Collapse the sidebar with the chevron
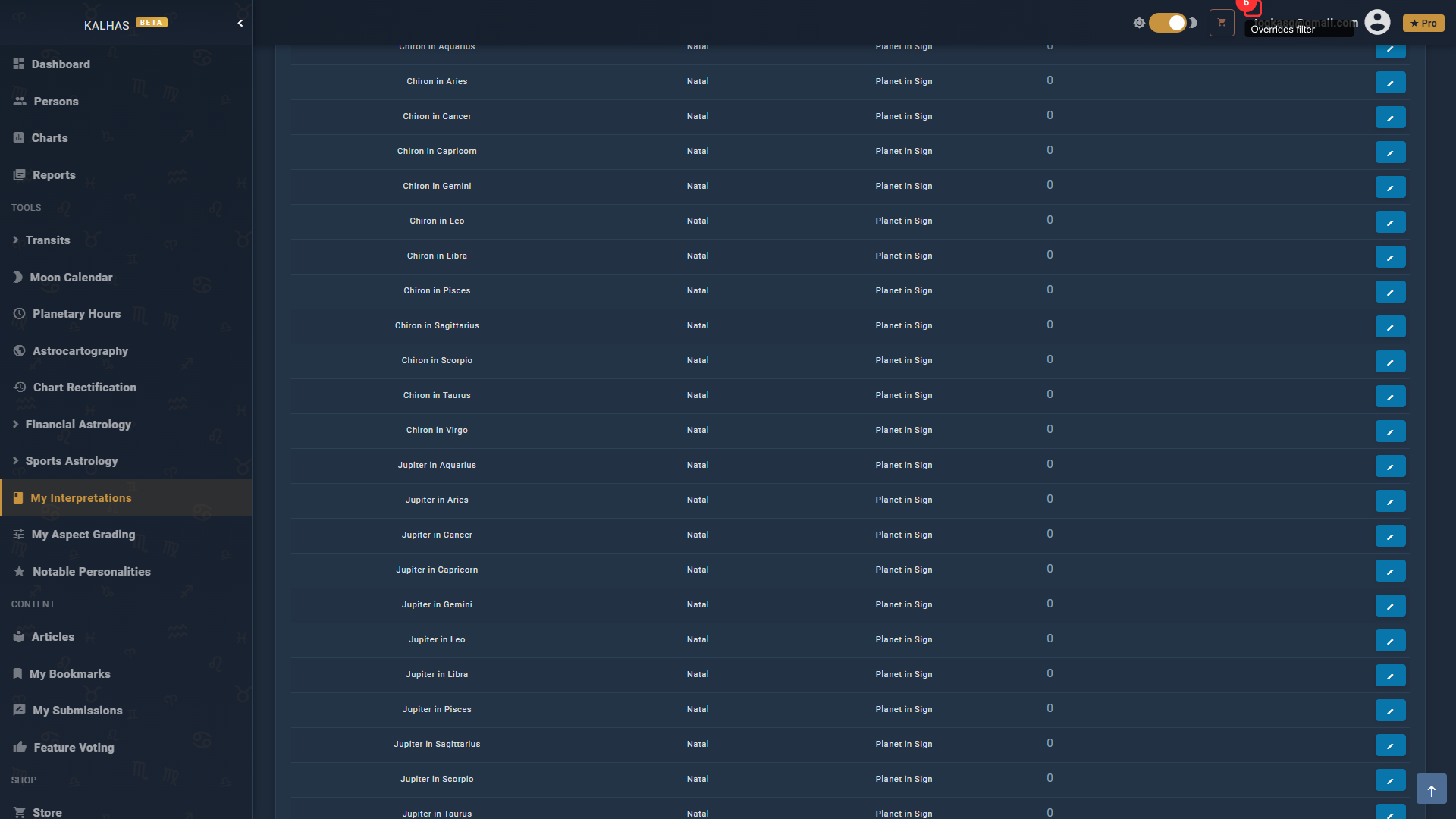1456x819 pixels. tap(240, 24)
